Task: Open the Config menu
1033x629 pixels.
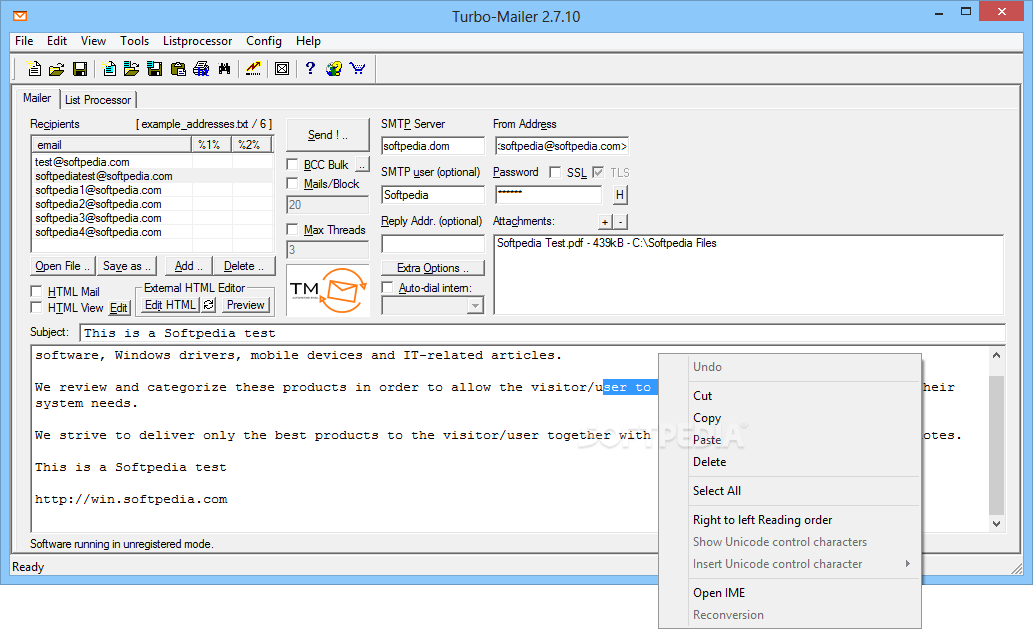Action: pos(264,41)
